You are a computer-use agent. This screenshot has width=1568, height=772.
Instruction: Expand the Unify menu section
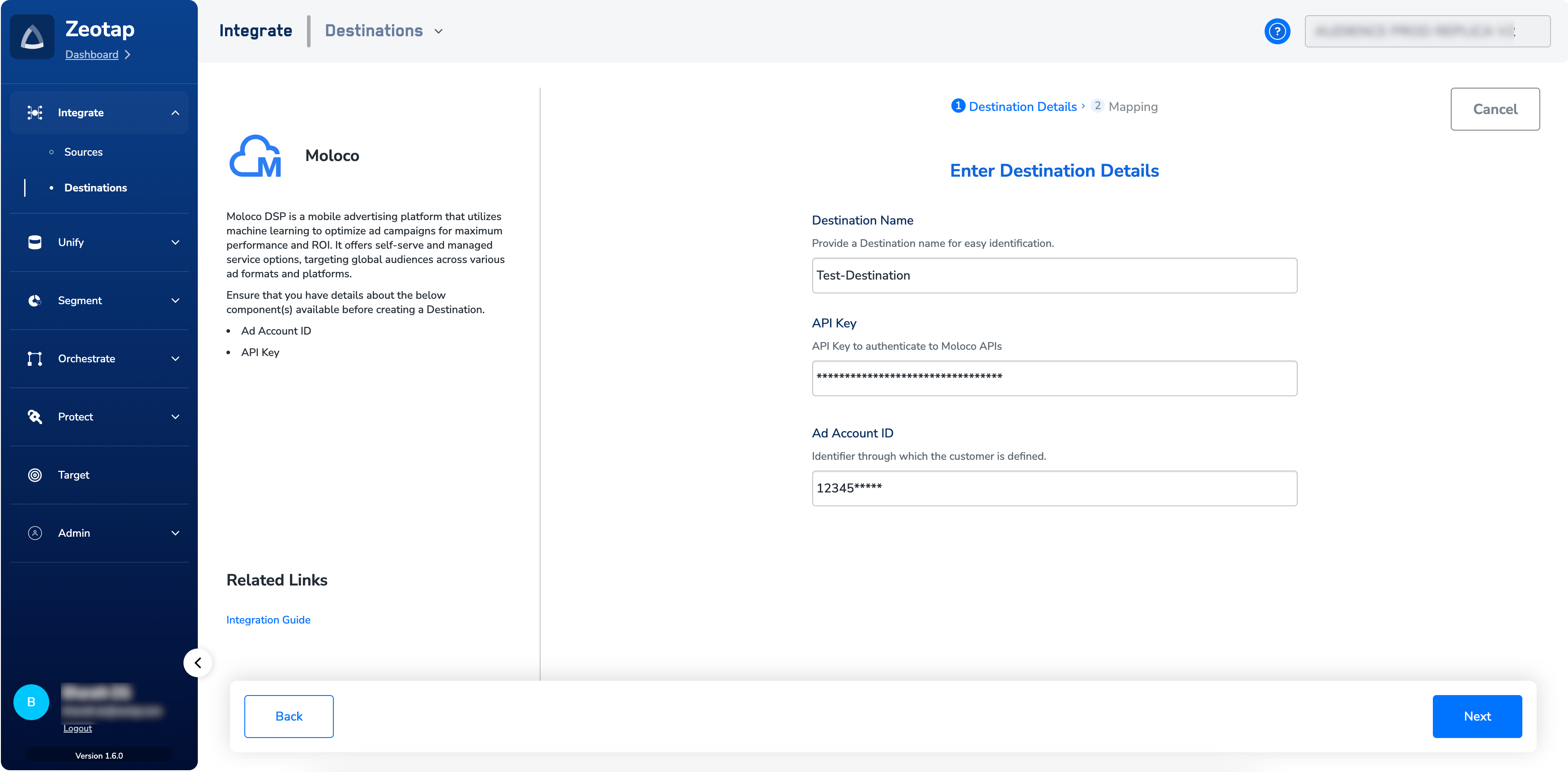click(175, 242)
